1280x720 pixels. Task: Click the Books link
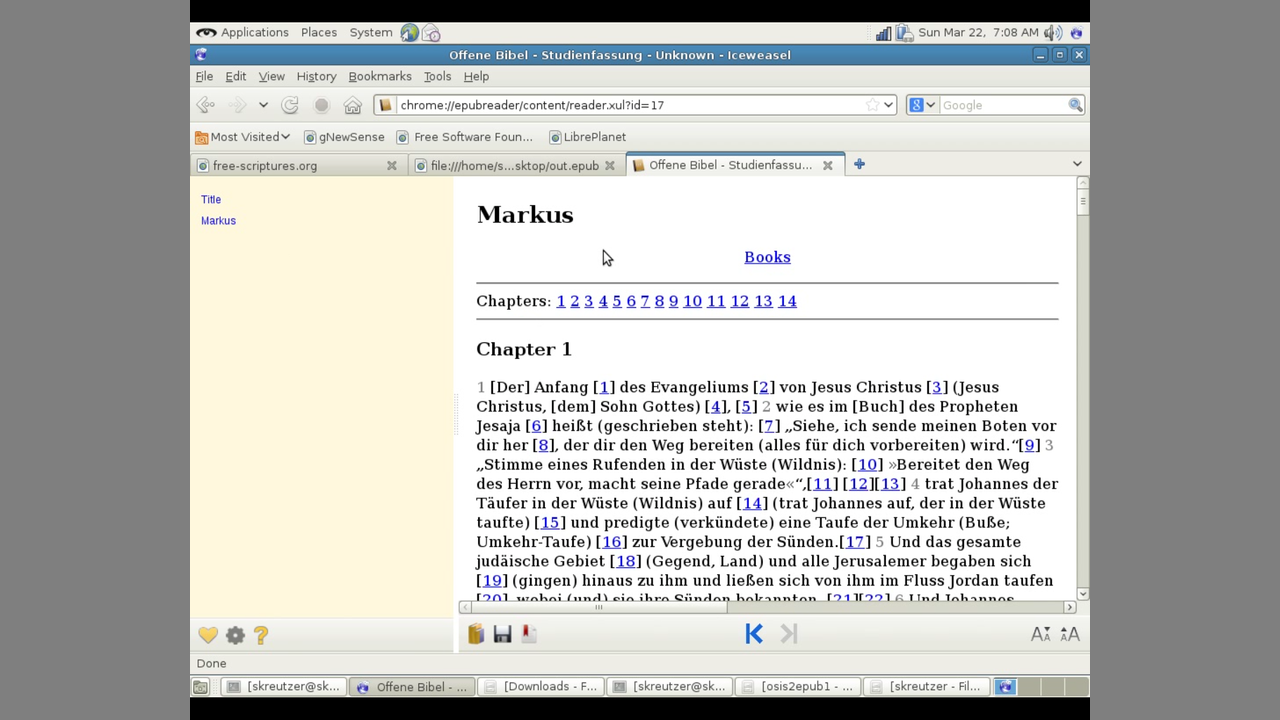click(767, 257)
